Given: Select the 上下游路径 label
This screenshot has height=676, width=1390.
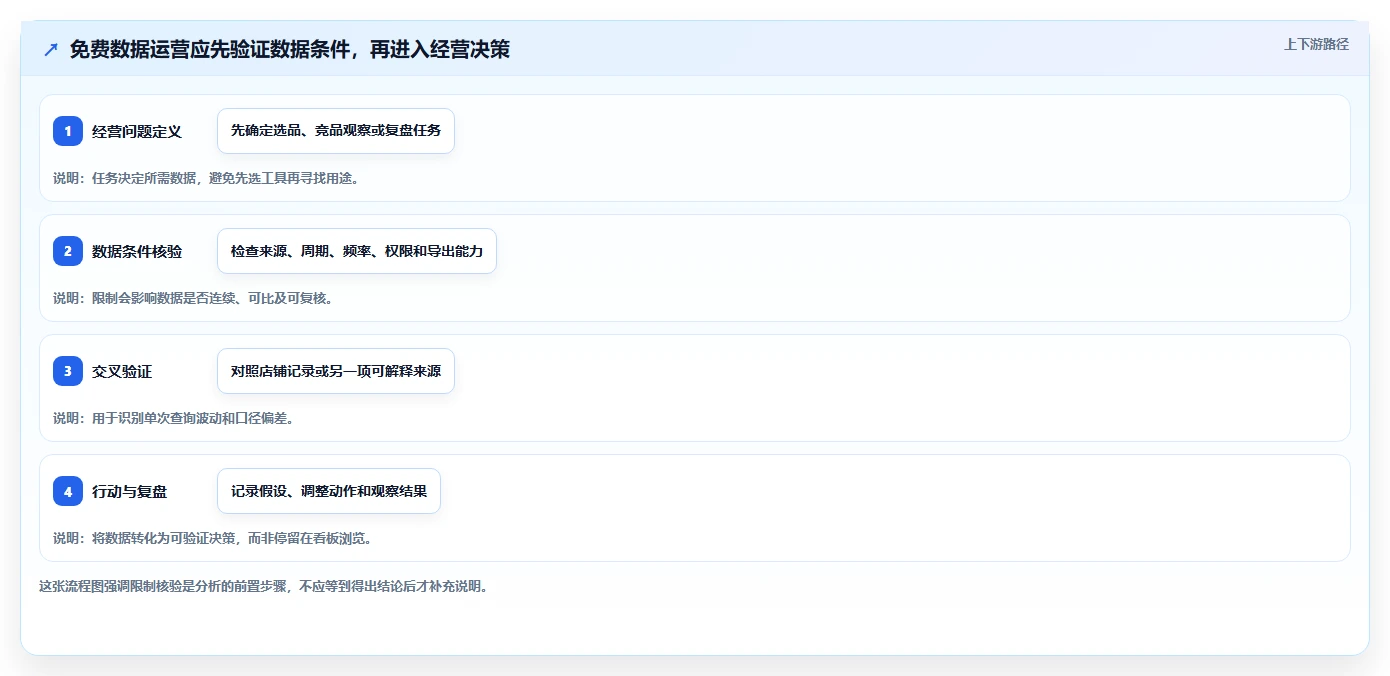Looking at the screenshot, I should click(x=1316, y=44).
